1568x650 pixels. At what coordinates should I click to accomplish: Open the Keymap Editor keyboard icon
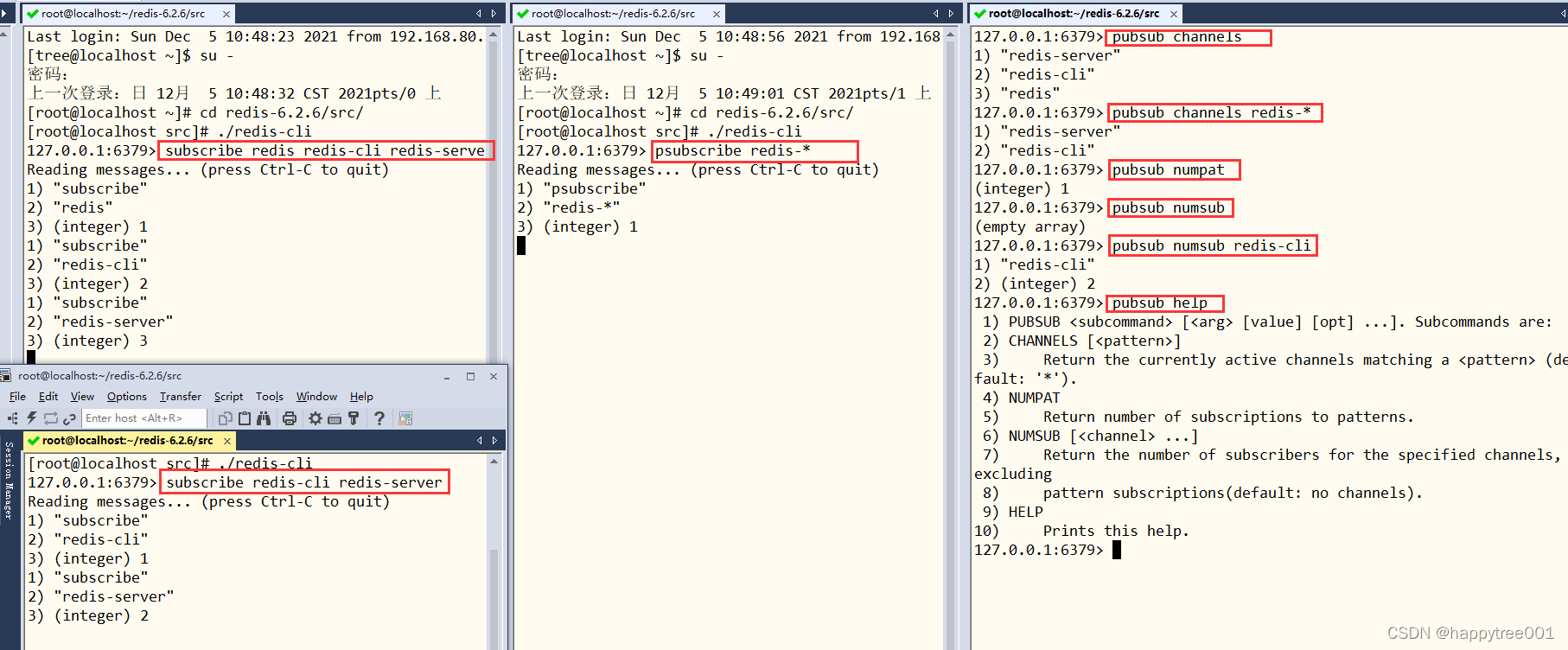tap(335, 418)
